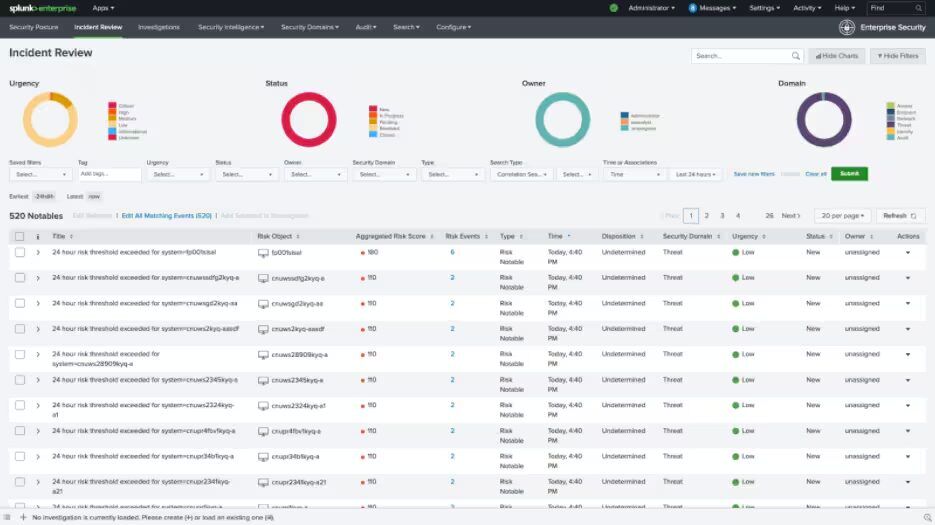935x525 pixels.
Task: Click the green Submit button
Action: click(x=849, y=174)
